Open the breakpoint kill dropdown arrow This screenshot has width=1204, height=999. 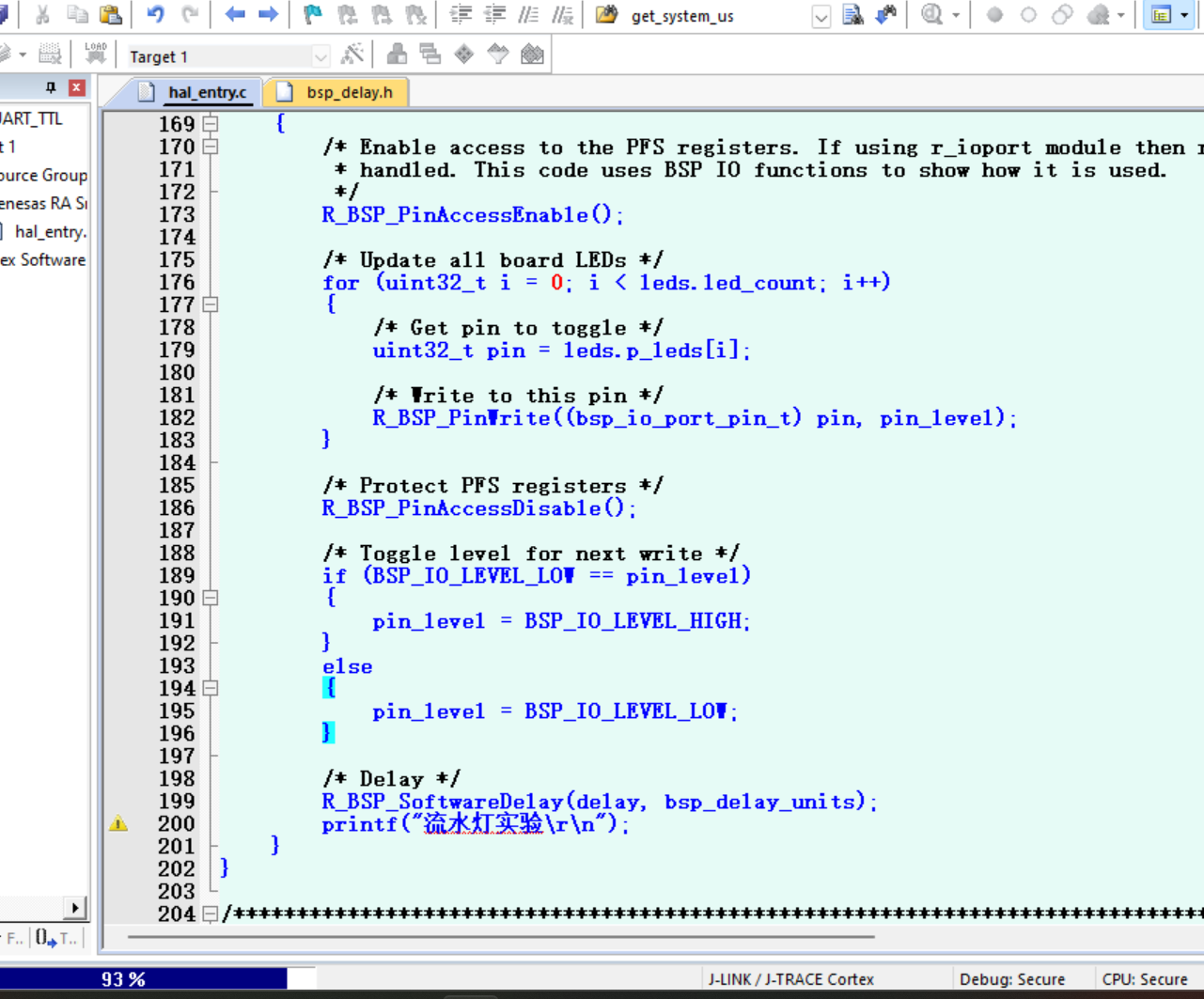1120,15
